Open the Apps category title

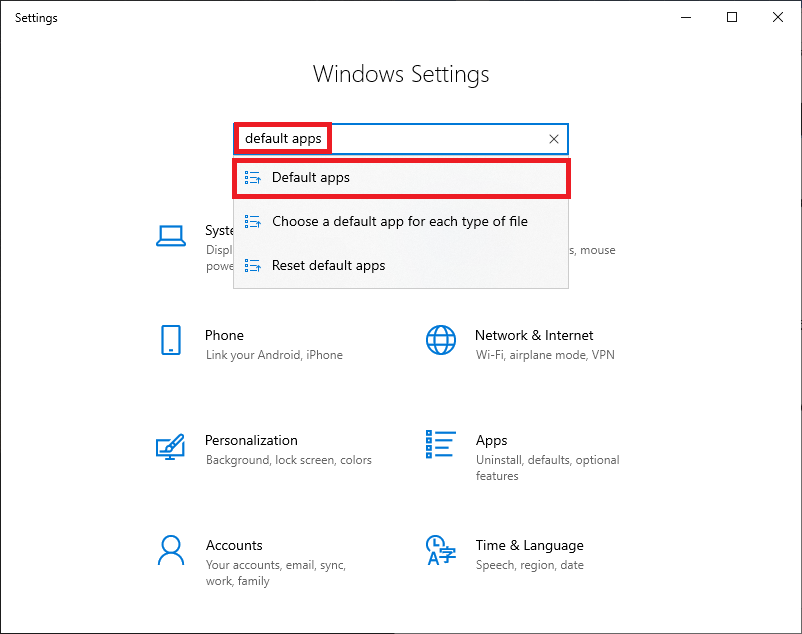(x=492, y=441)
